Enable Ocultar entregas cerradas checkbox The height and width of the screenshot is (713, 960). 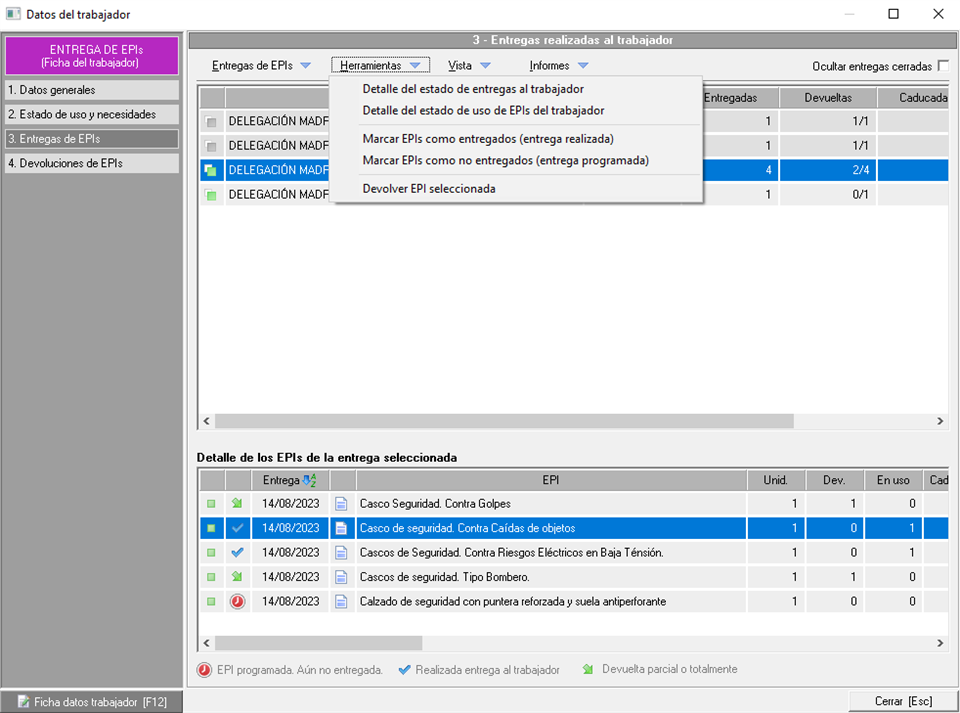click(942, 66)
